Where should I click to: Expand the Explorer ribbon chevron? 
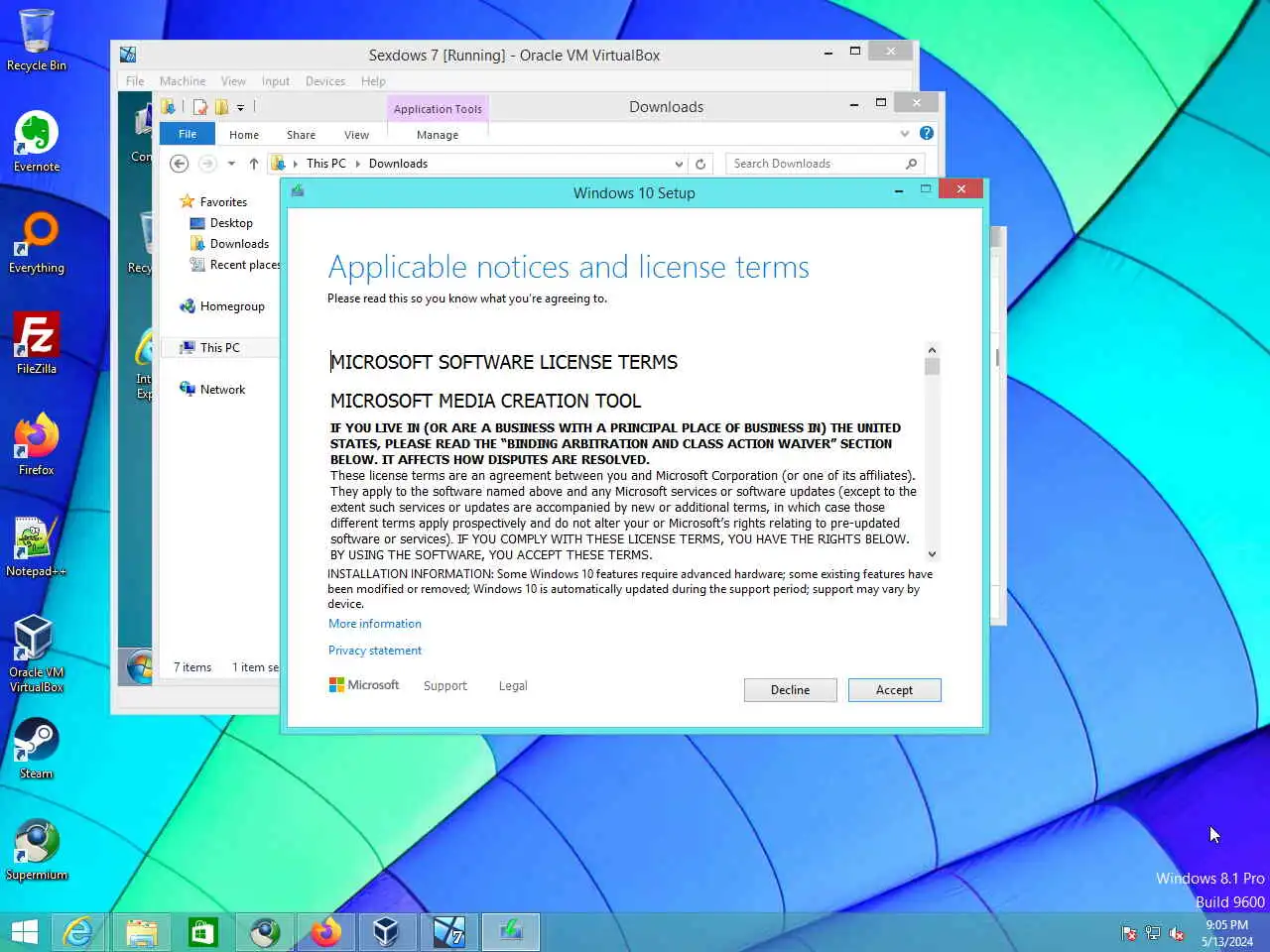tap(905, 133)
